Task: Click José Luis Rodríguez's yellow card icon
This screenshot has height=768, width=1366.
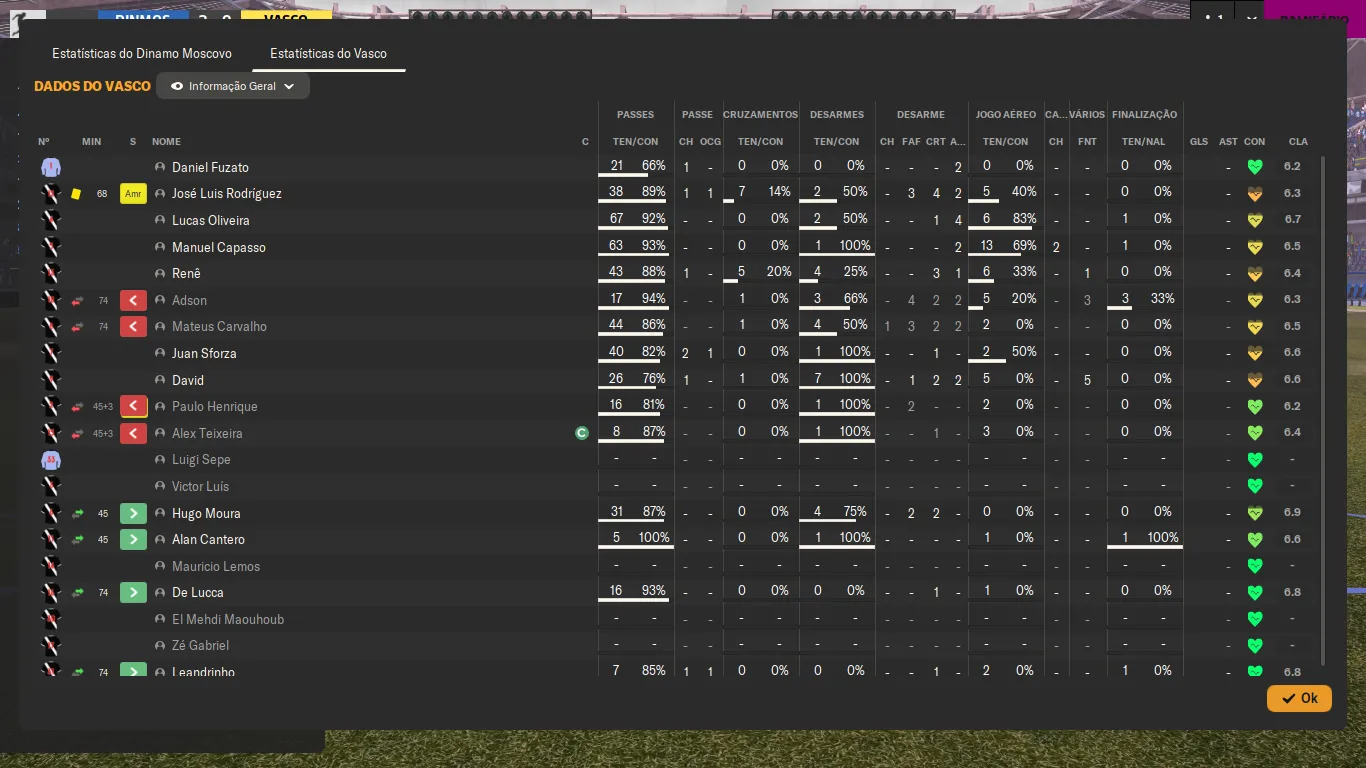Action: [x=76, y=194]
